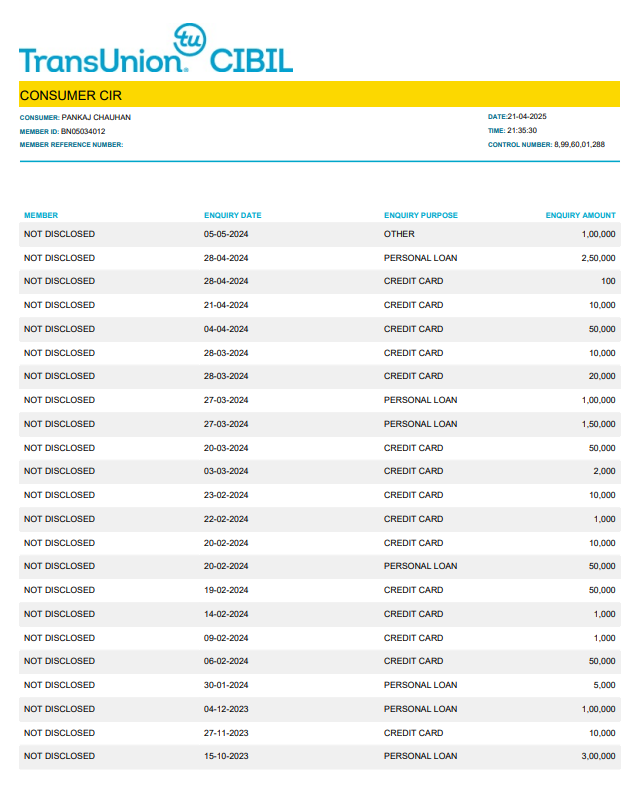Image resolution: width=630 pixels, height=795 pixels.
Task: Click the Member column header
Action: click(x=41, y=215)
